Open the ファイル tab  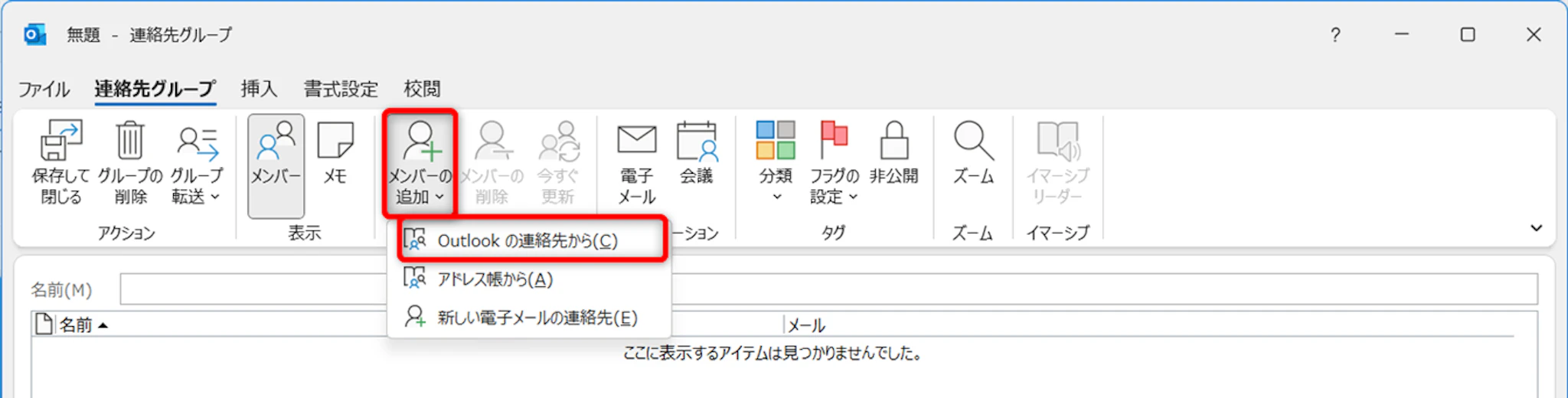(x=44, y=89)
